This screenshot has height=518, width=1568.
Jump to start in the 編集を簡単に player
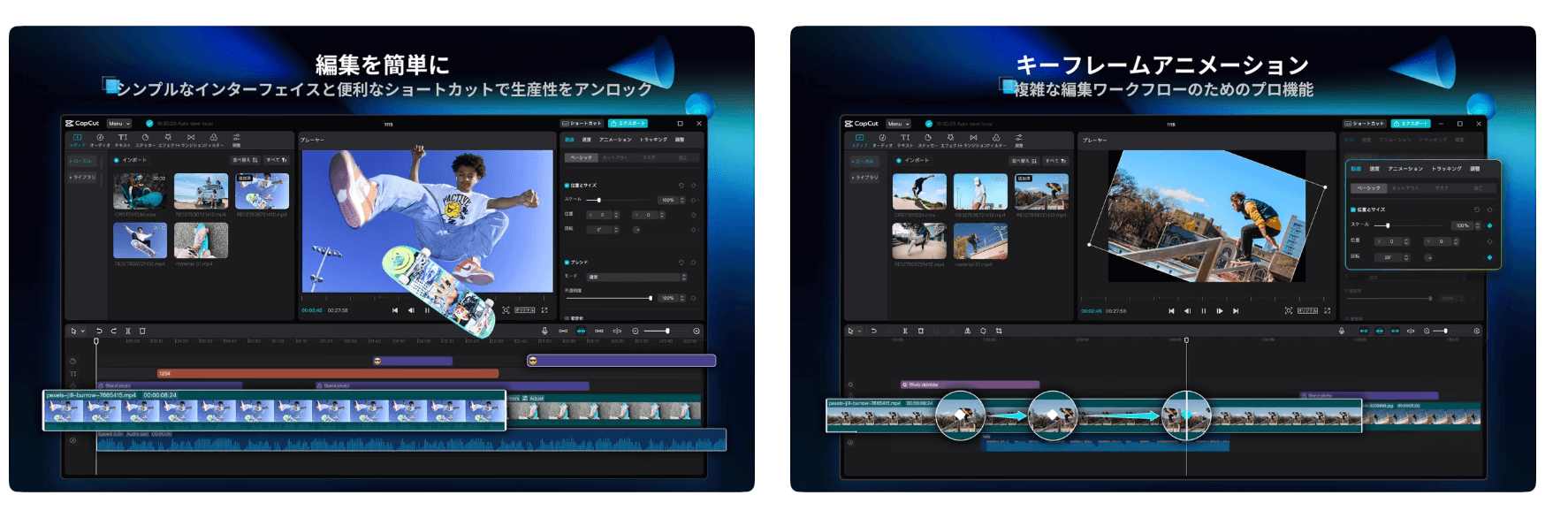395,310
